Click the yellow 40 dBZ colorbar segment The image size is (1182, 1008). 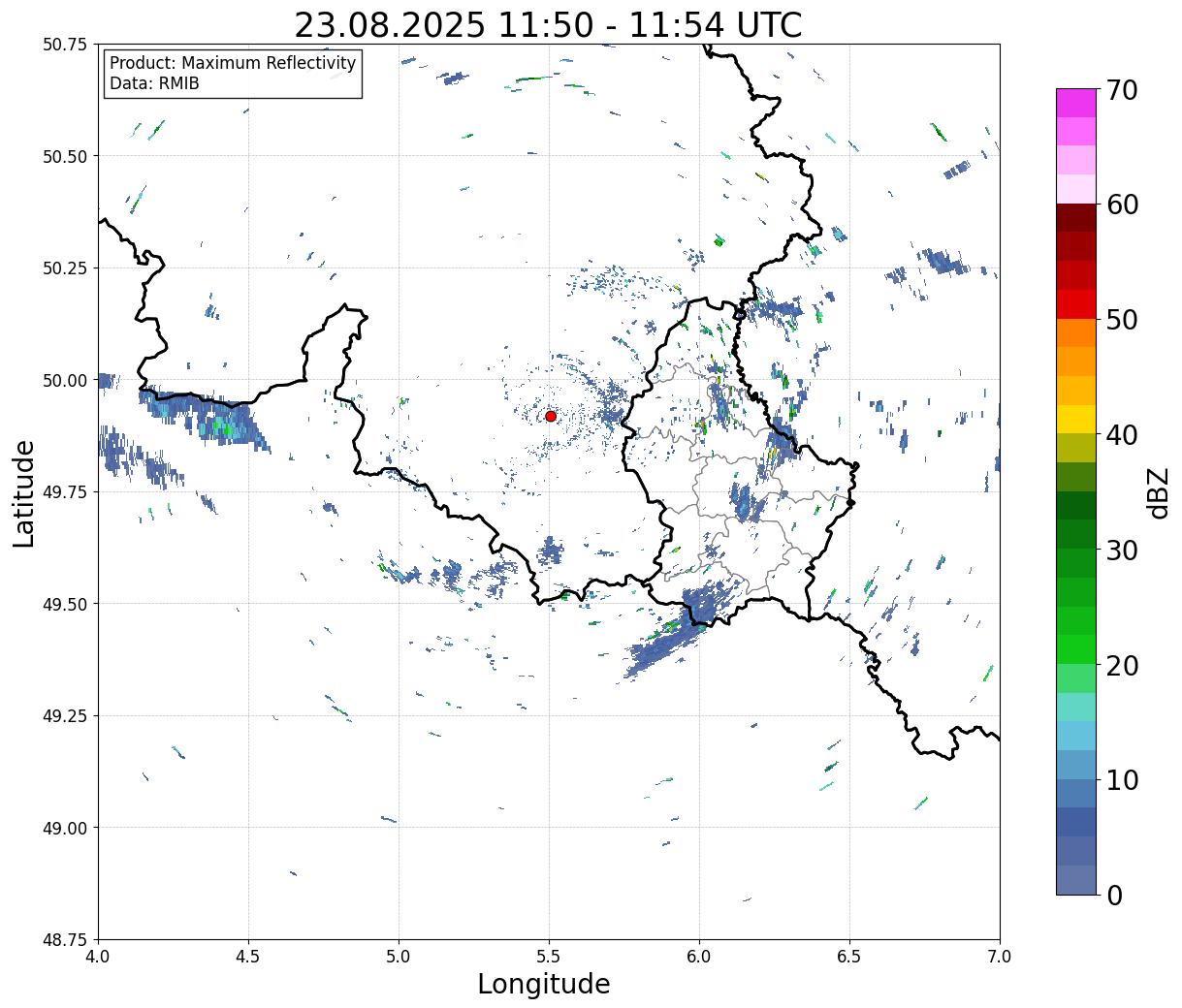point(1076,419)
